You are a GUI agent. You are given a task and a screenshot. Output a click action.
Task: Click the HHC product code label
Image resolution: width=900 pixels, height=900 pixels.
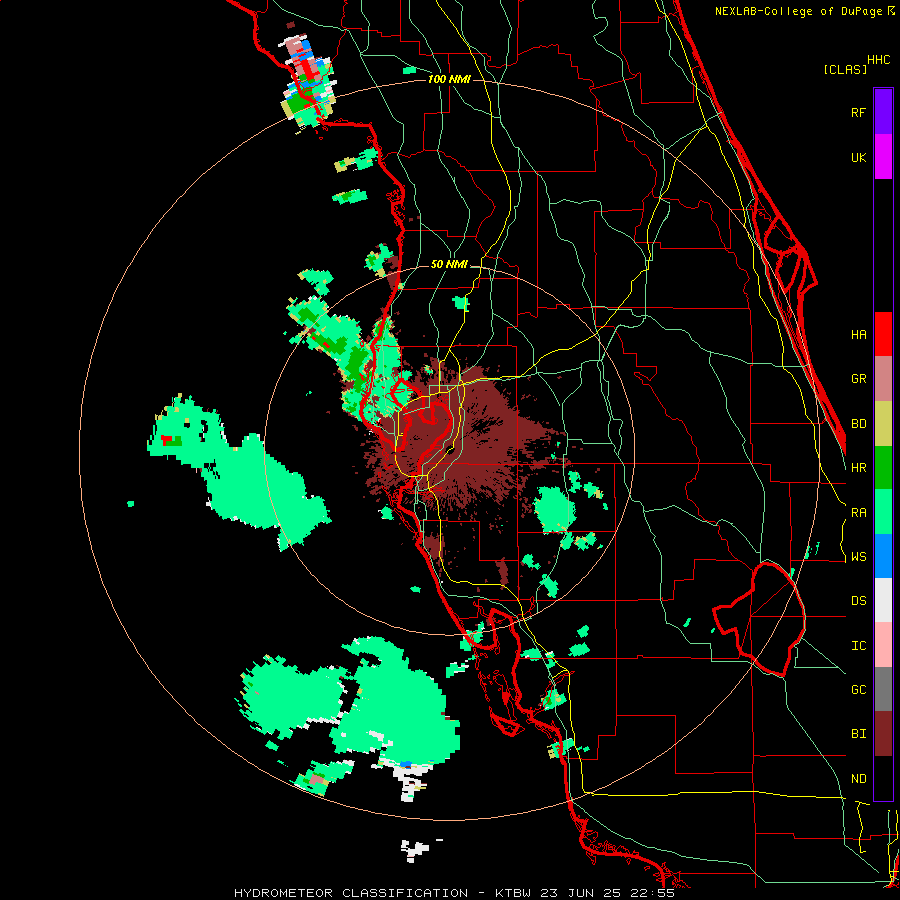(x=878, y=60)
